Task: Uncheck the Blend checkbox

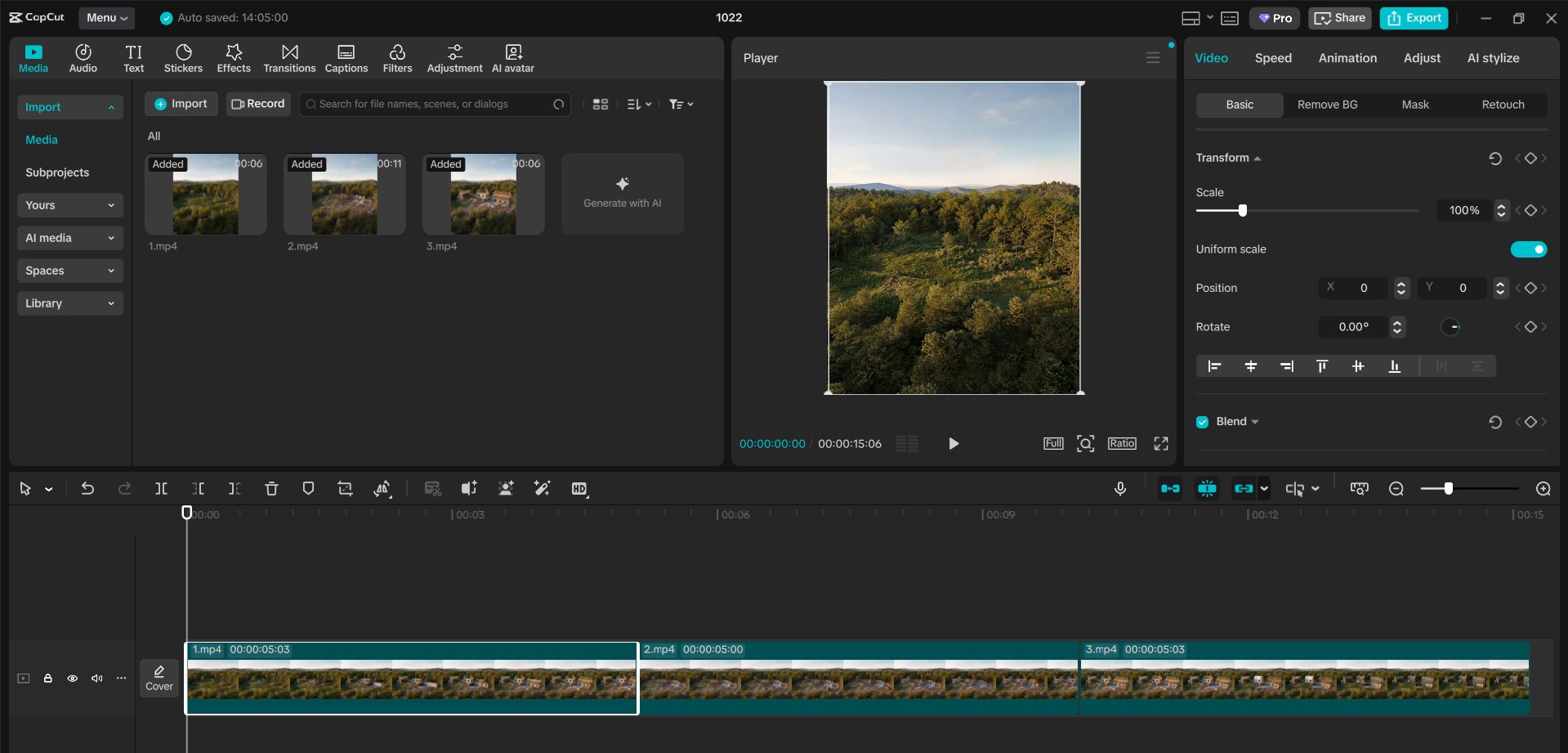Action: (x=1202, y=421)
